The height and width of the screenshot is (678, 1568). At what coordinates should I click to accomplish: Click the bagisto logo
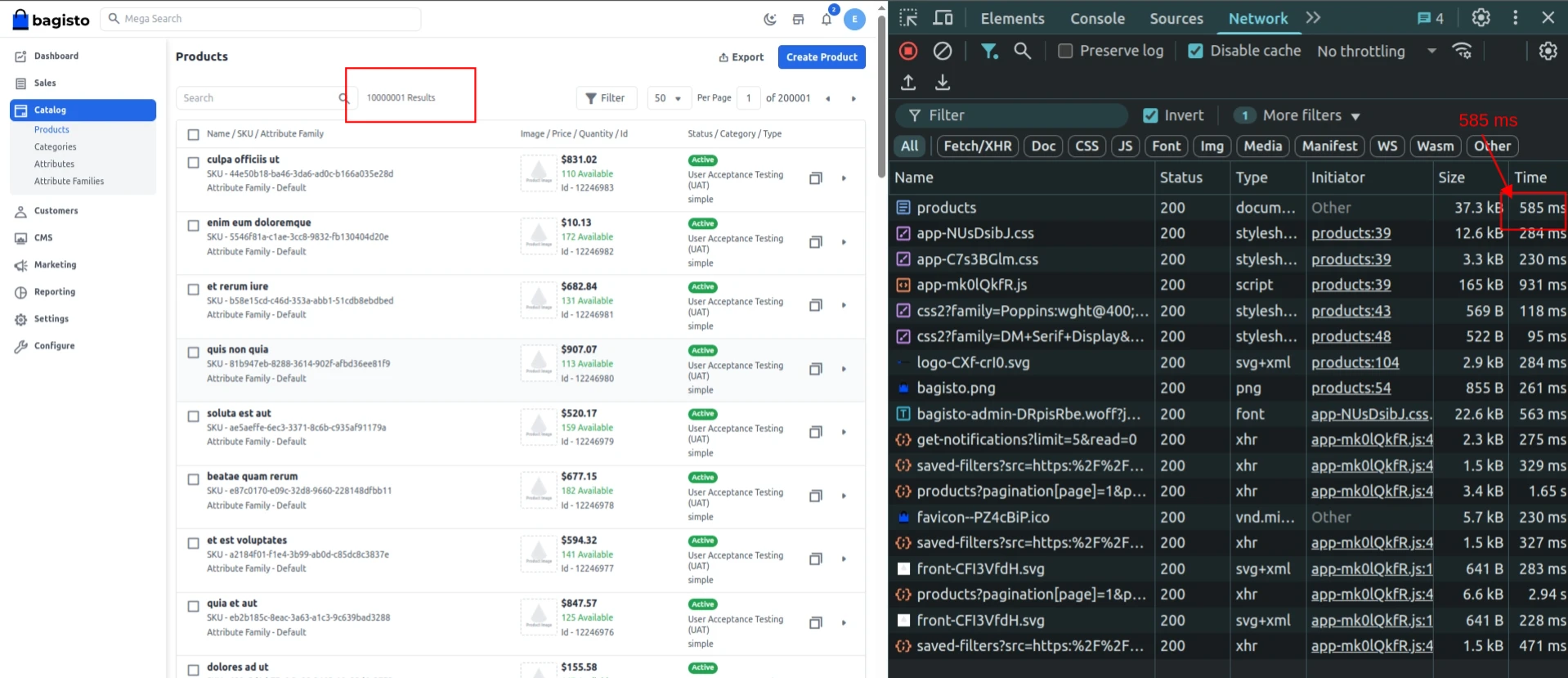tap(52, 19)
